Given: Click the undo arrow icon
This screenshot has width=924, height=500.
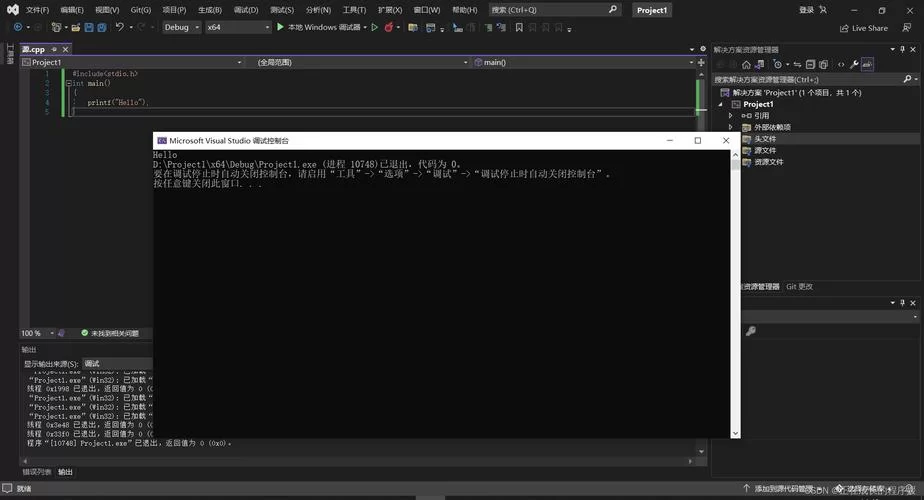Looking at the screenshot, I should click(x=120, y=27).
